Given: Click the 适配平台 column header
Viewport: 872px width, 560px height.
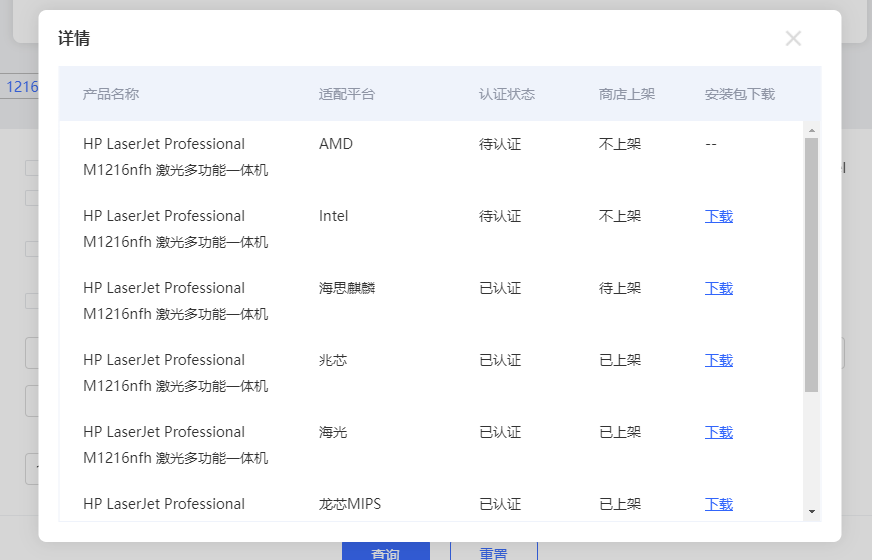Looking at the screenshot, I should (x=347, y=94).
